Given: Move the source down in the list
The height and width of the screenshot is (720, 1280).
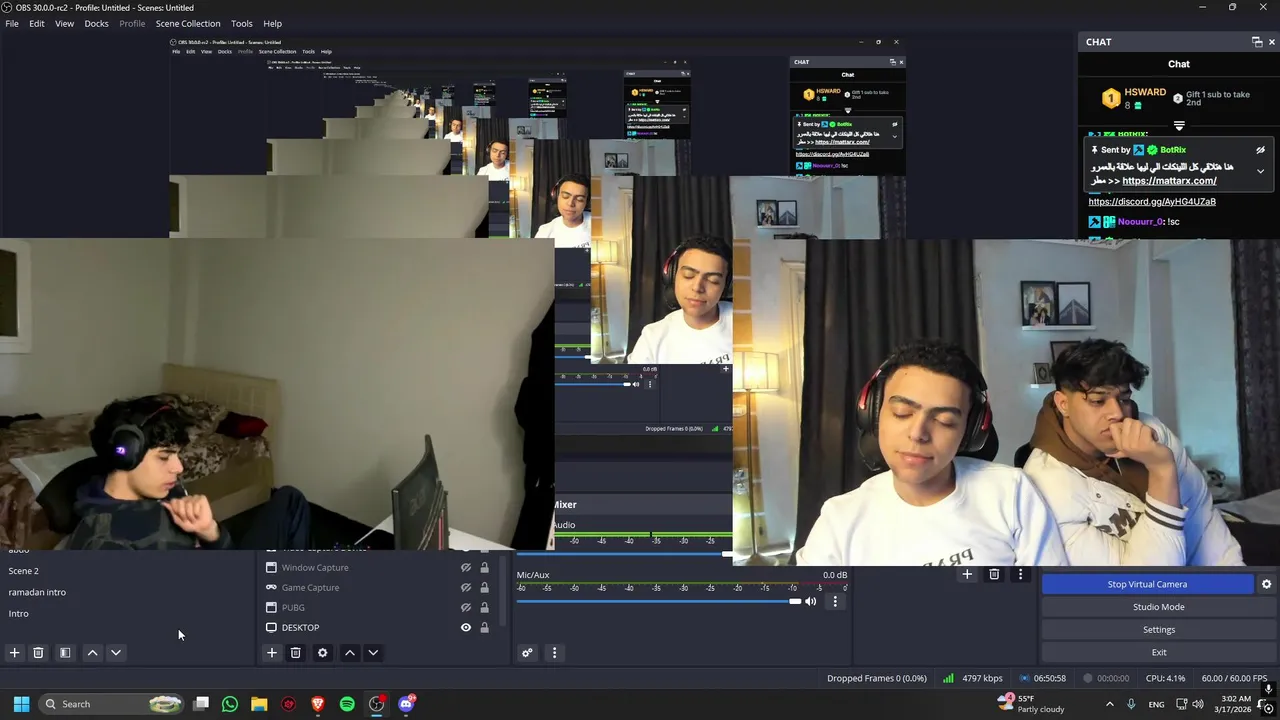Looking at the screenshot, I should tap(373, 653).
